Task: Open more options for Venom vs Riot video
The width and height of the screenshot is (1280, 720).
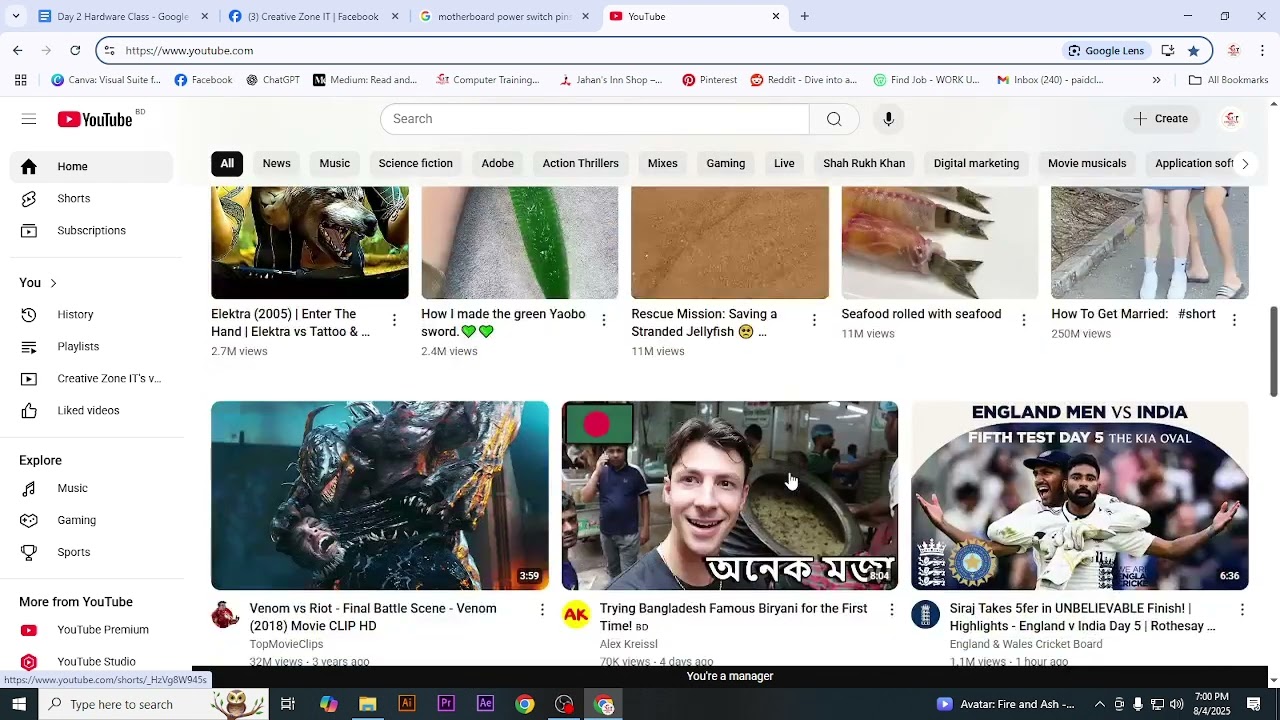Action: 542,609
